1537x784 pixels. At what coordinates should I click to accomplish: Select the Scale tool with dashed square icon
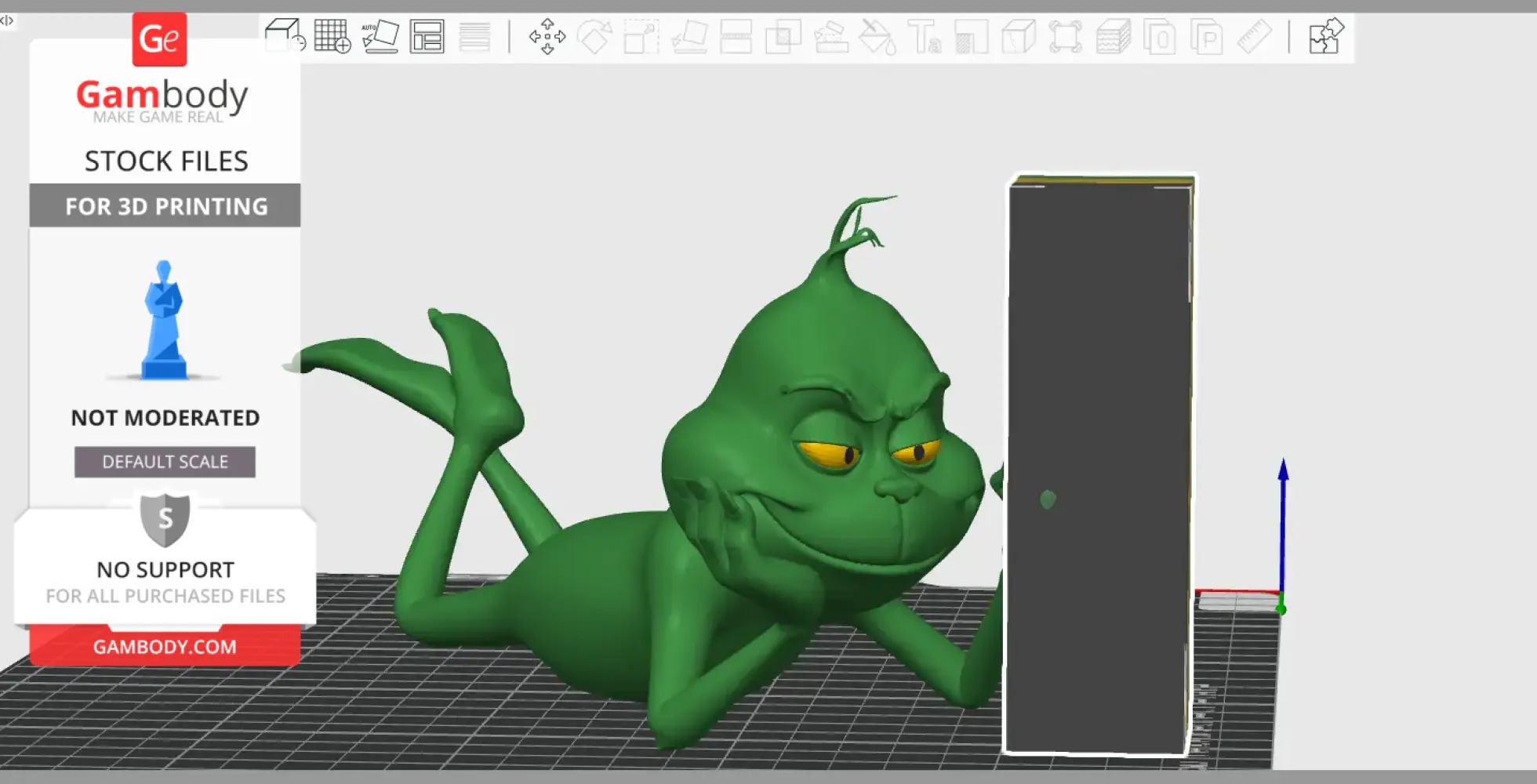tap(639, 36)
